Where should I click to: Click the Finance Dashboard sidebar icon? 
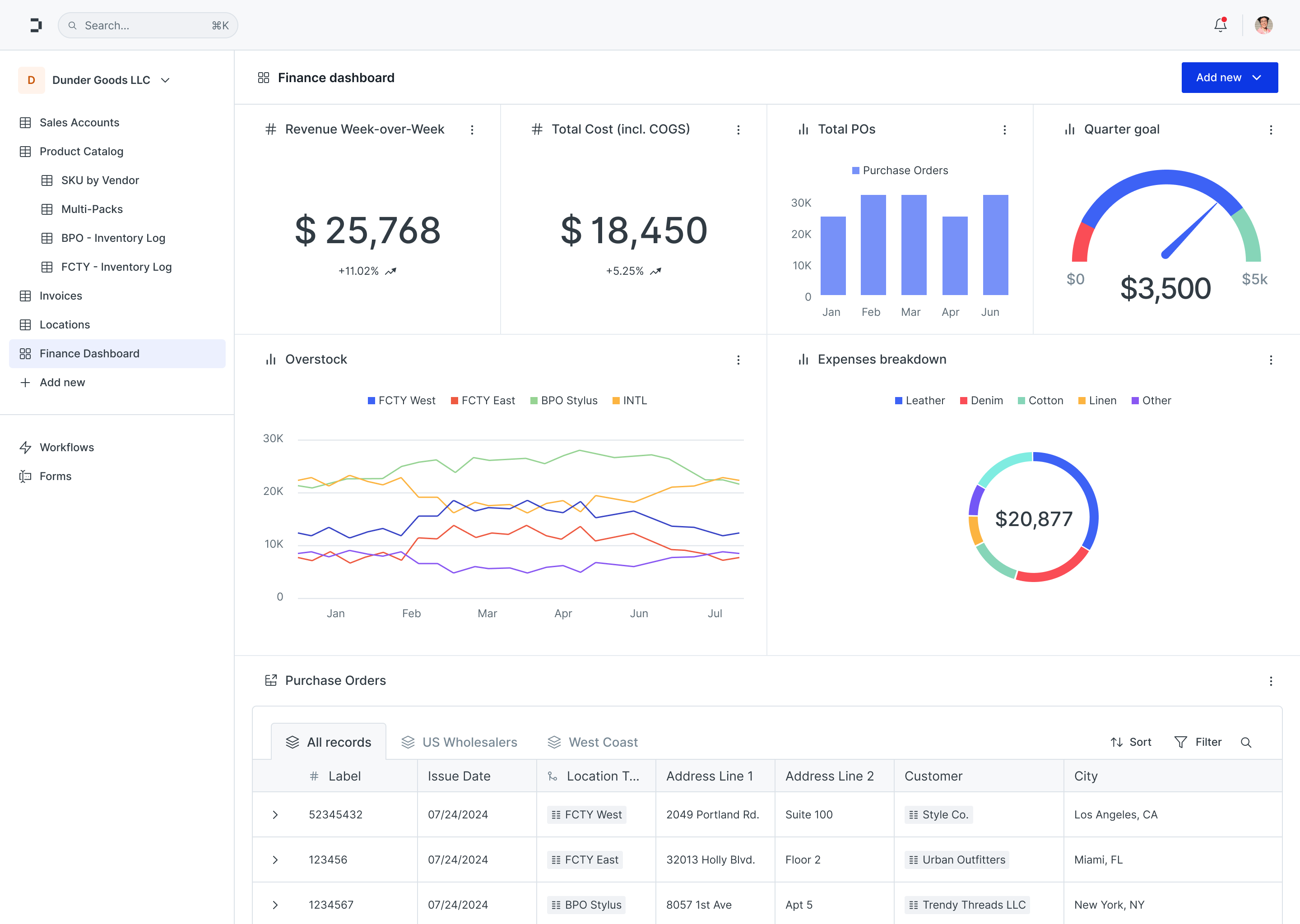[25, 353]
